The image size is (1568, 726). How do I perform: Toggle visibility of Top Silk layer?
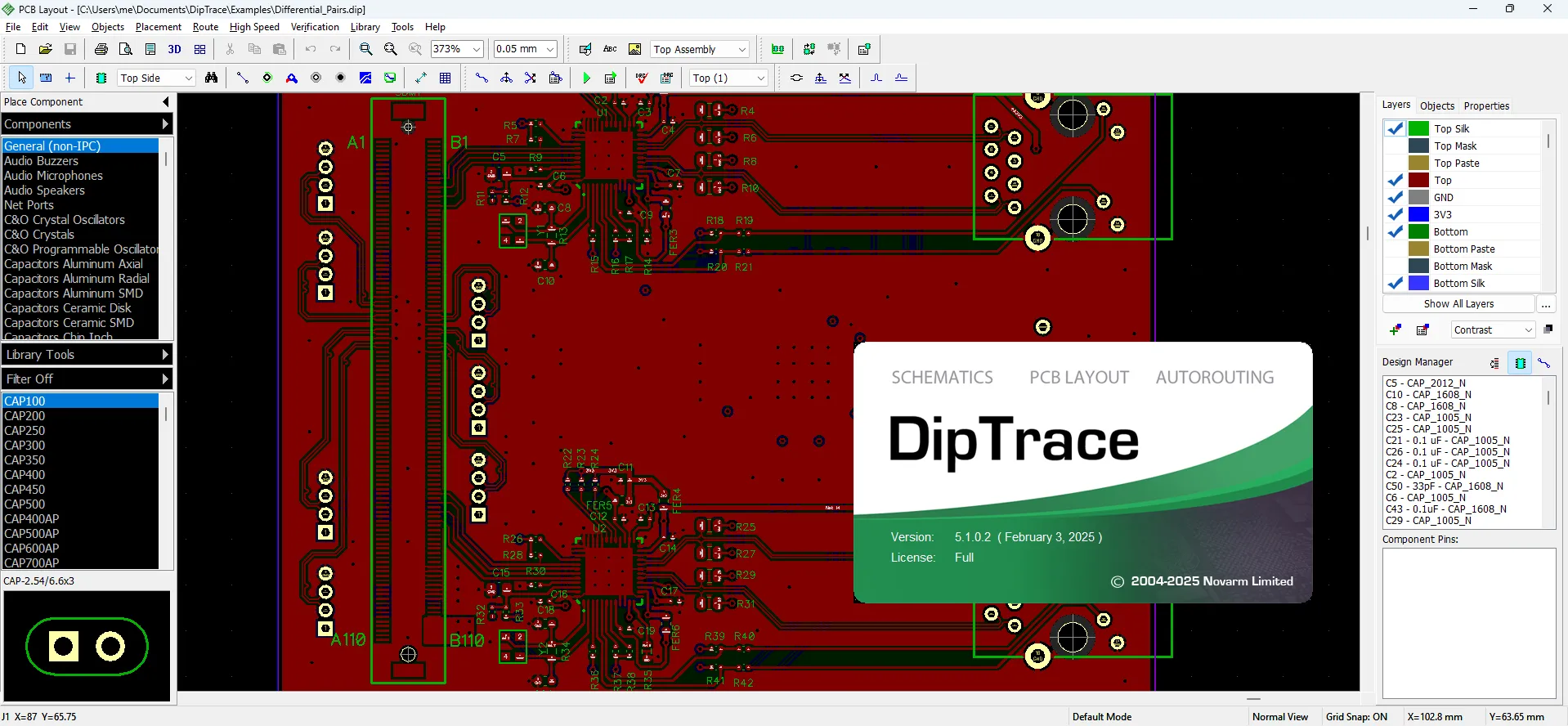point(1396,128)
